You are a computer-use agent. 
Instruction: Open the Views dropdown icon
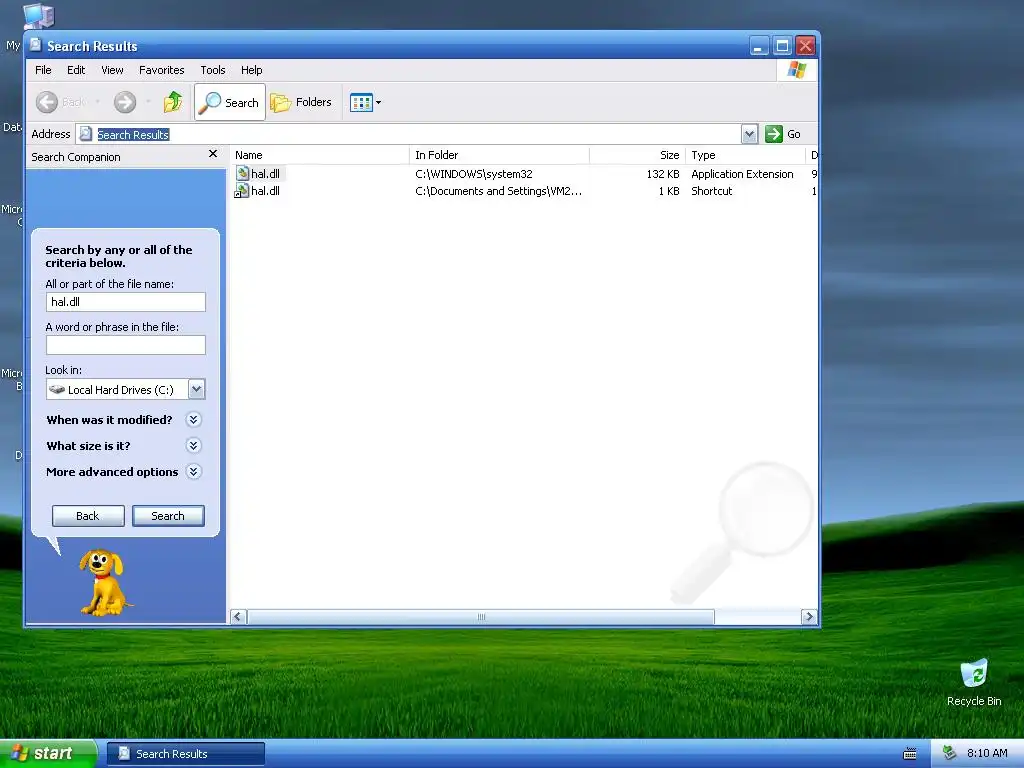(365, 102)
